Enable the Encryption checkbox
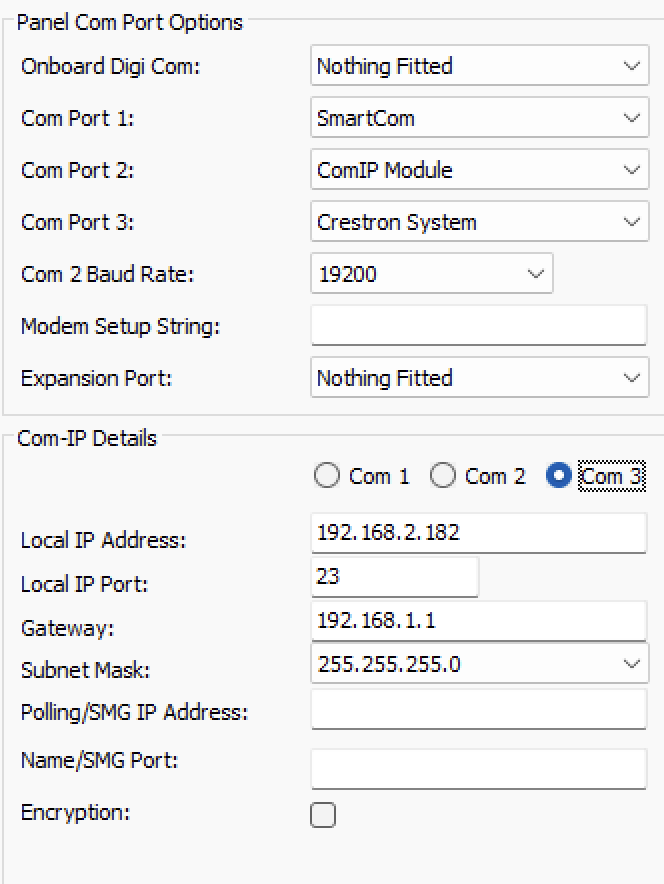 coord(323,815)
